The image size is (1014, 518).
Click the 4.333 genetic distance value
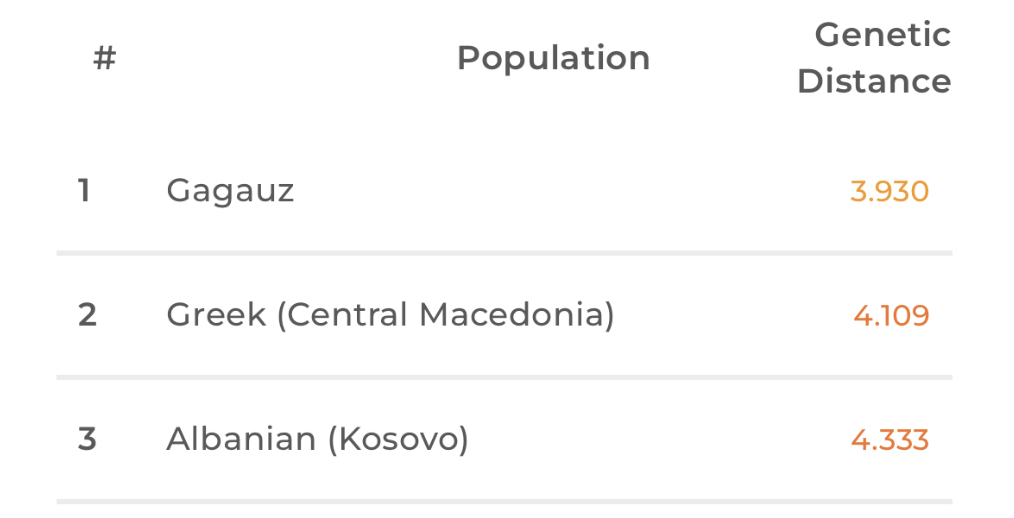click(890, 440)
